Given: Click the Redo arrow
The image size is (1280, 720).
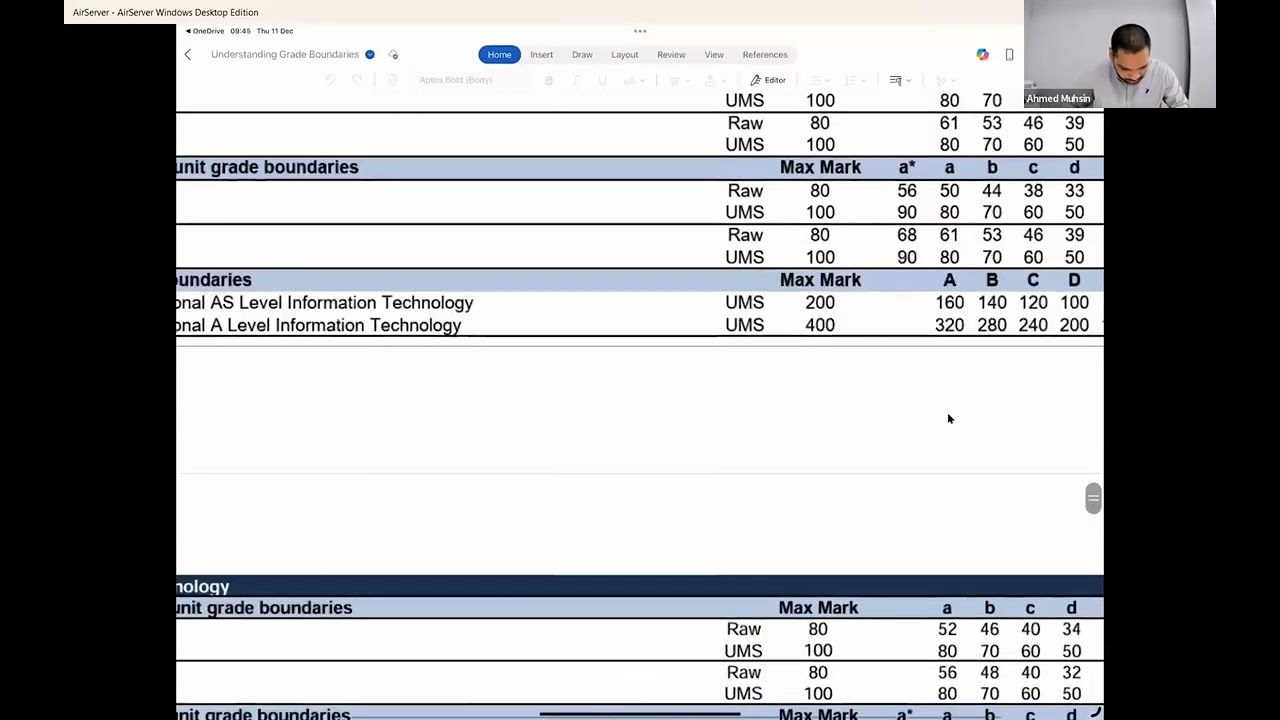Looking at the screenshot, I should click(x=357, y=80).
